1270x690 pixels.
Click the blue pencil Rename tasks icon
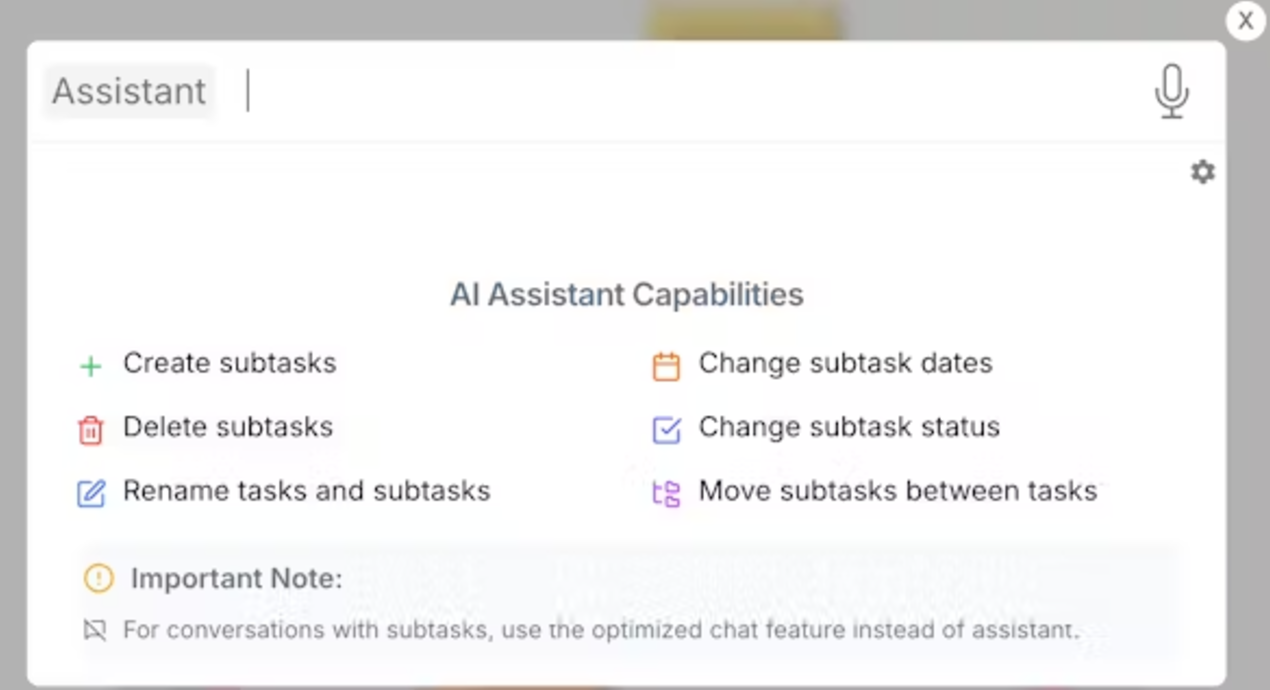point(91,493)
